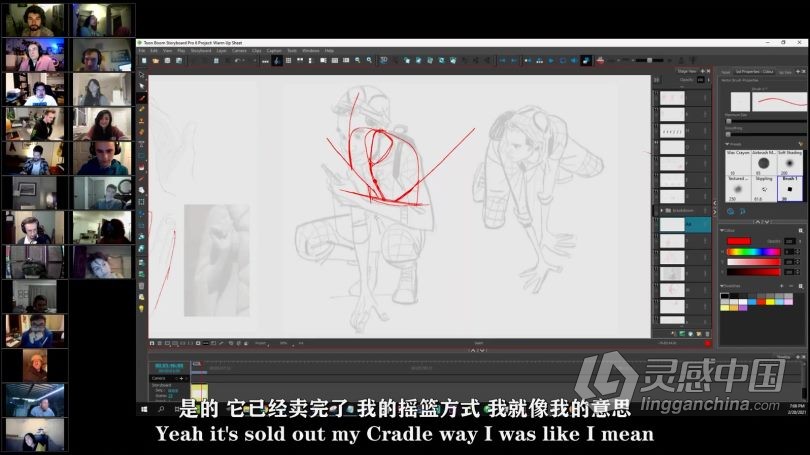Click the red cup icon in toolbar
The width and height of the screenshot is (810, 455).
point(600,60)
